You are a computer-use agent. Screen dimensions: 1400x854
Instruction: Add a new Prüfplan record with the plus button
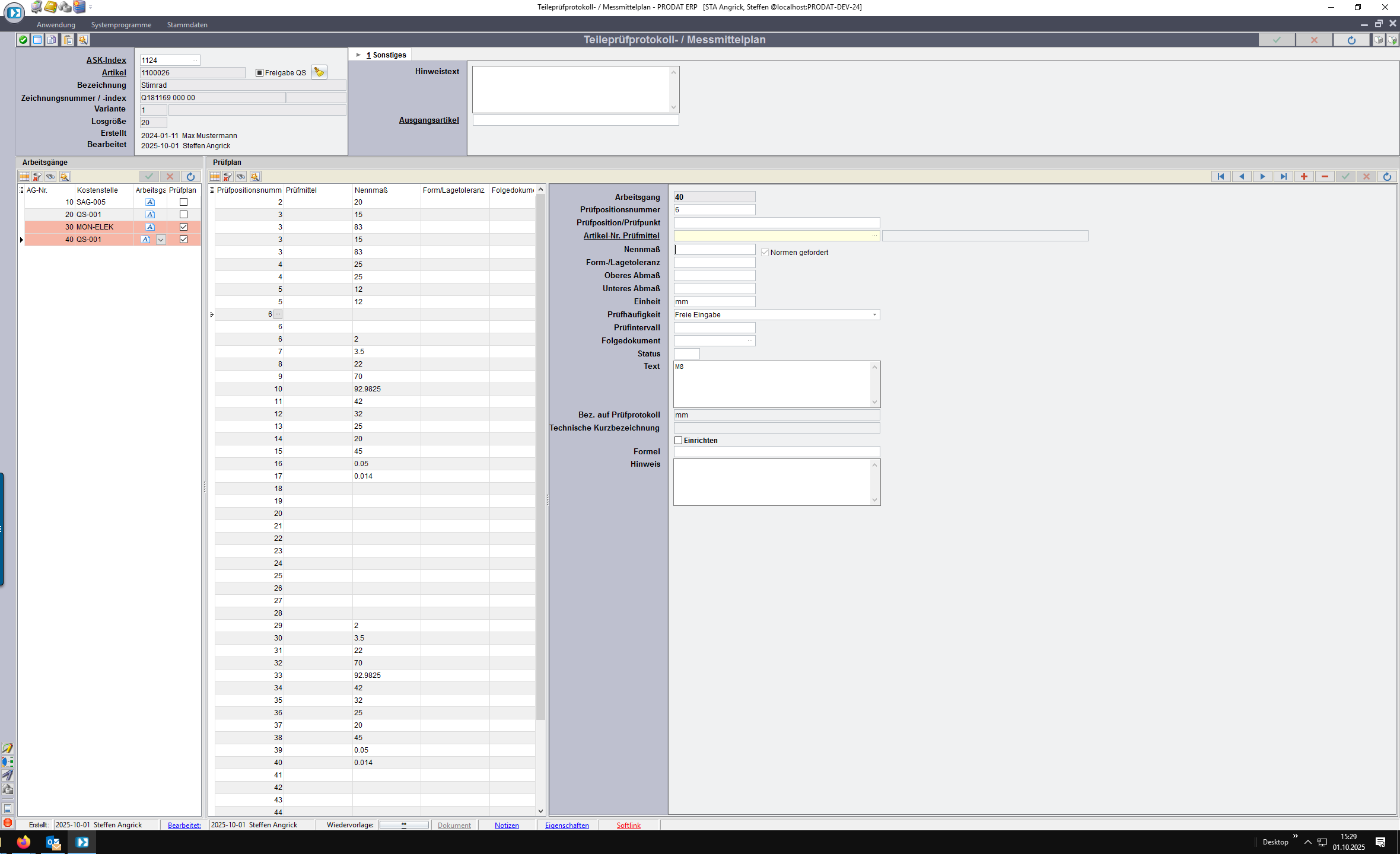pyautogui.click(x=1304, y=176)
